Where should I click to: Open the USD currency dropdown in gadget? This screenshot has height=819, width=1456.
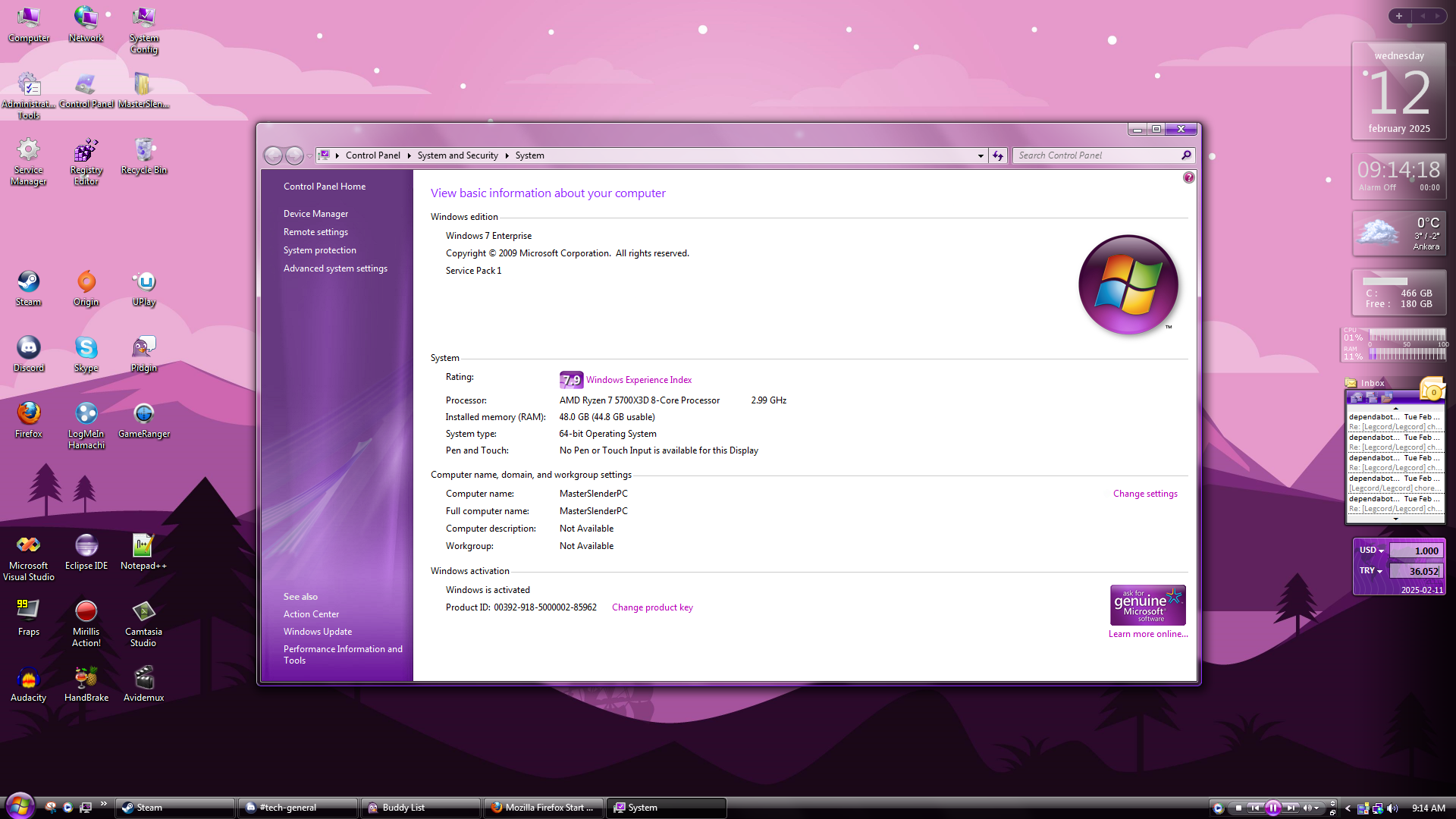(1371, 551)
